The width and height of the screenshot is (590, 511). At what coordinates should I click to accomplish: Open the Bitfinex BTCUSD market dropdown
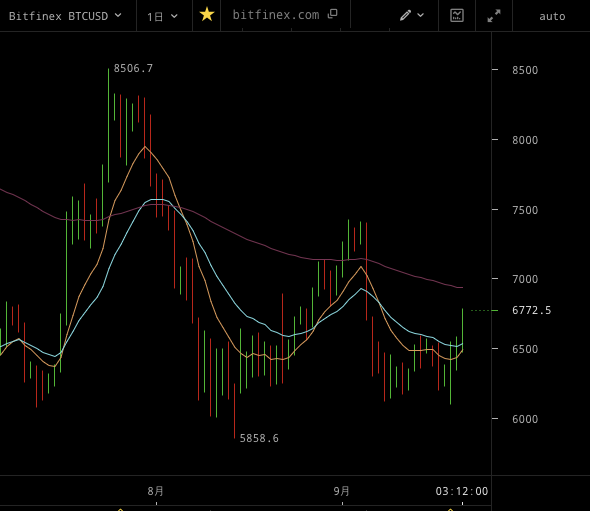pos(65,16)
